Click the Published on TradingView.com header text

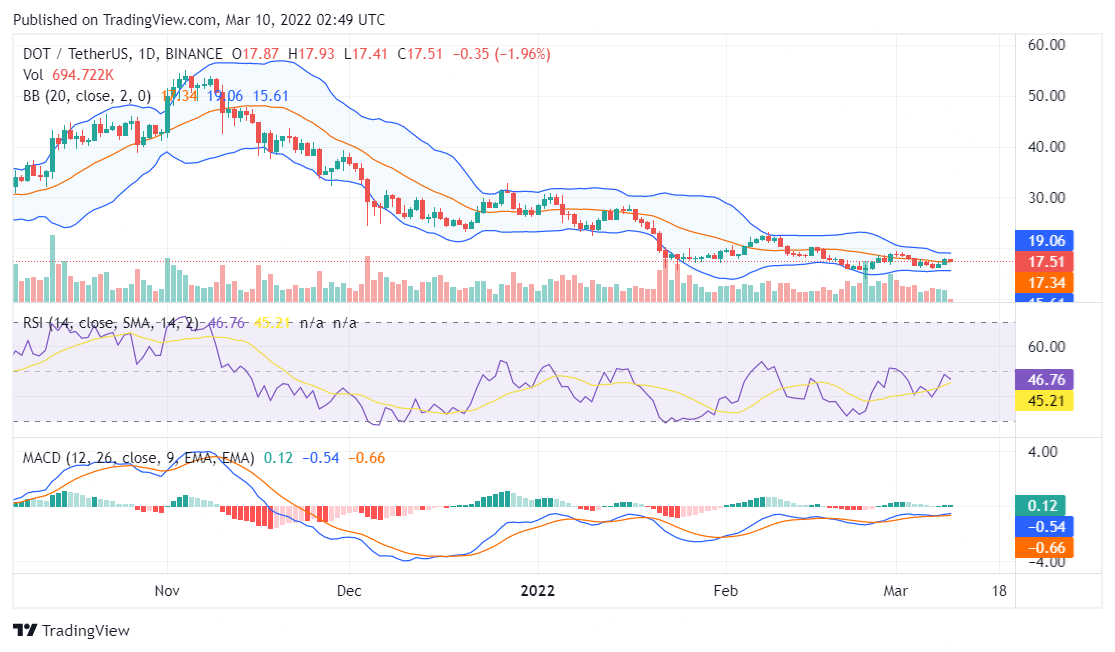point(198,20)
